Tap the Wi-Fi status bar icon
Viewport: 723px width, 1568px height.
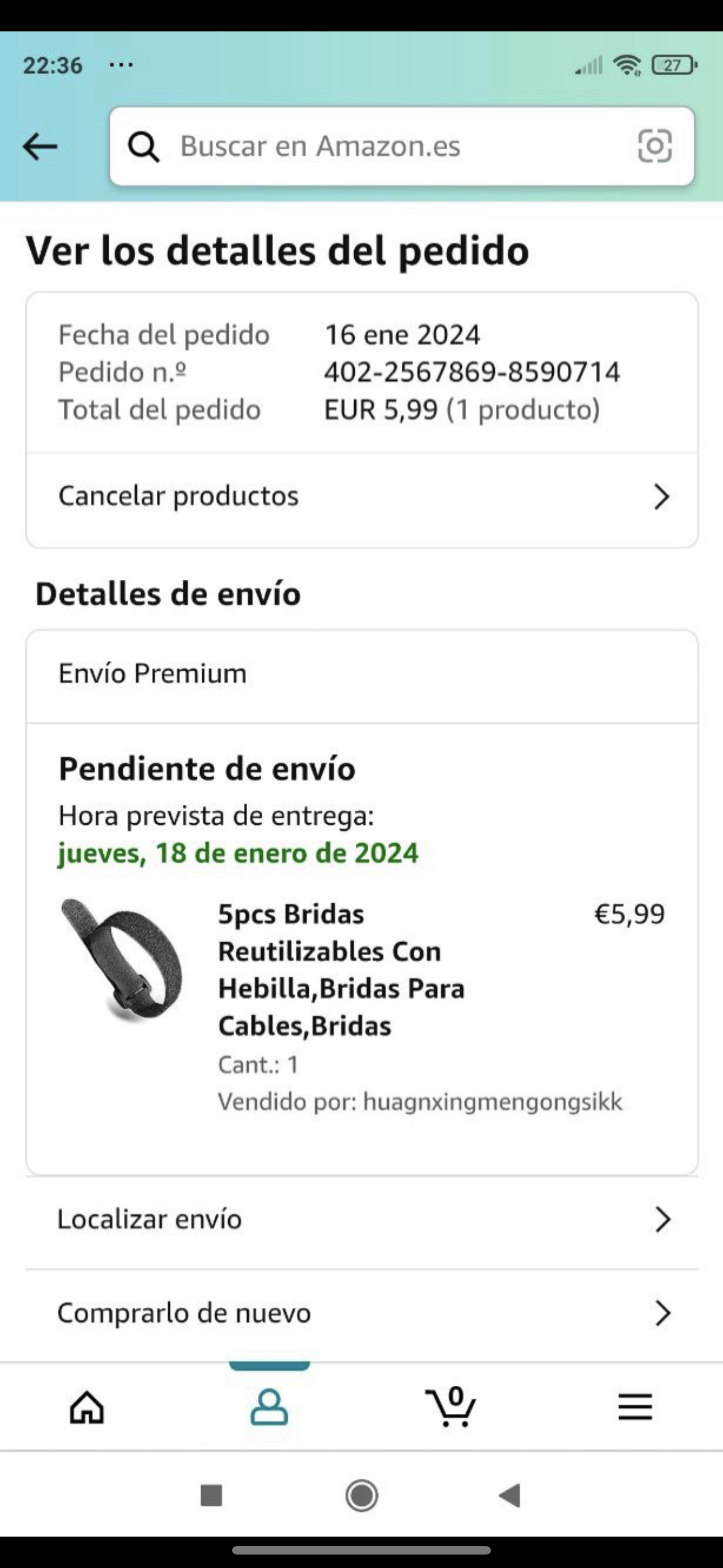coord(627,64)
